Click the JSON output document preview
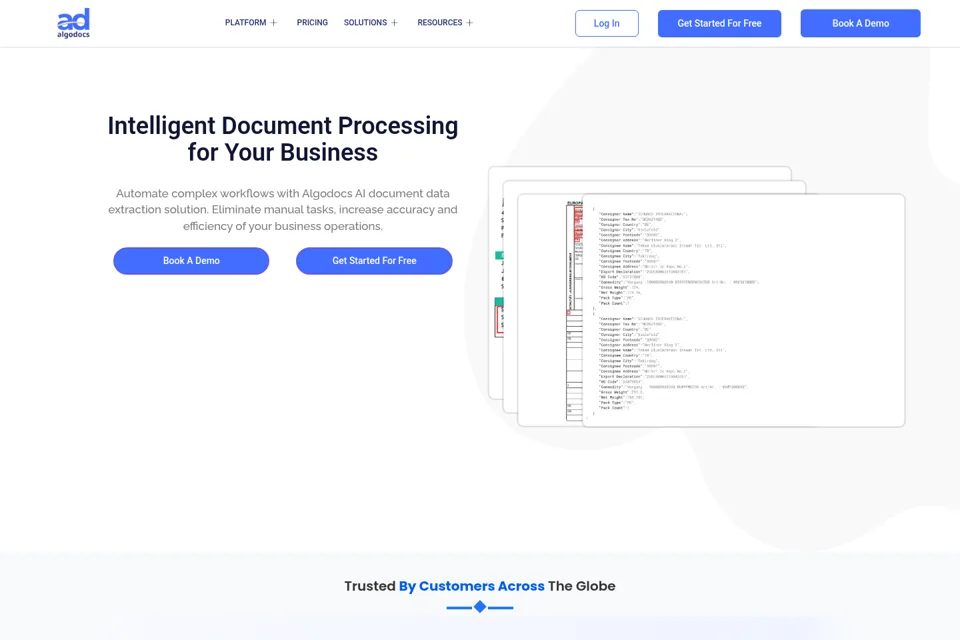Screen dimensions: 960x640 click(x=743, y=311)
